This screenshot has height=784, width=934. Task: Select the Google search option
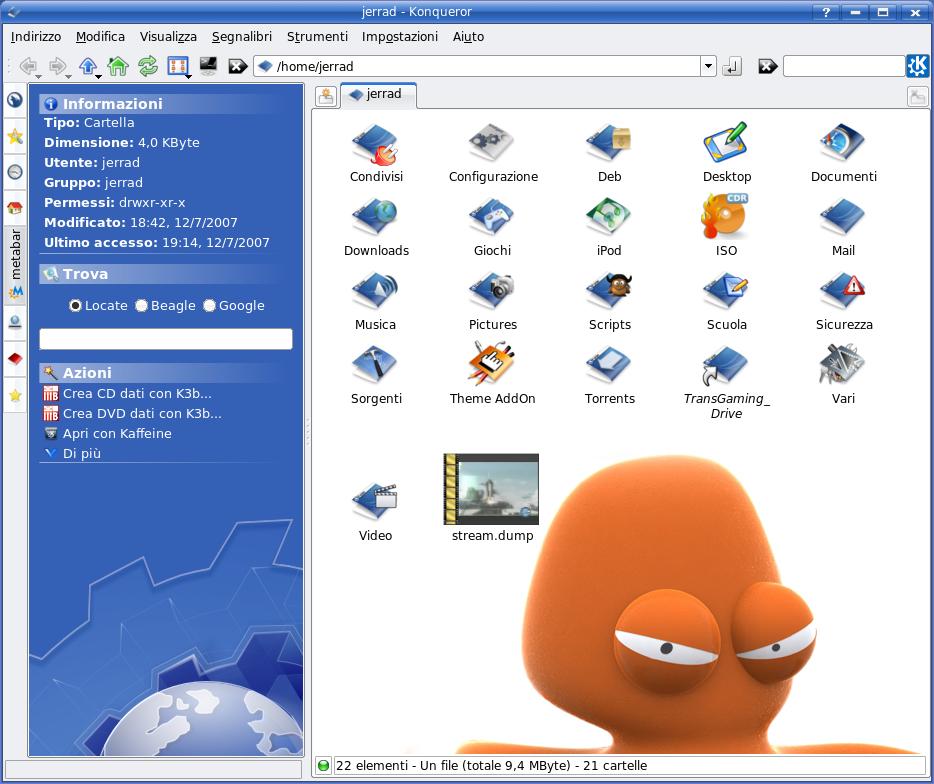[x=234, y=306]
